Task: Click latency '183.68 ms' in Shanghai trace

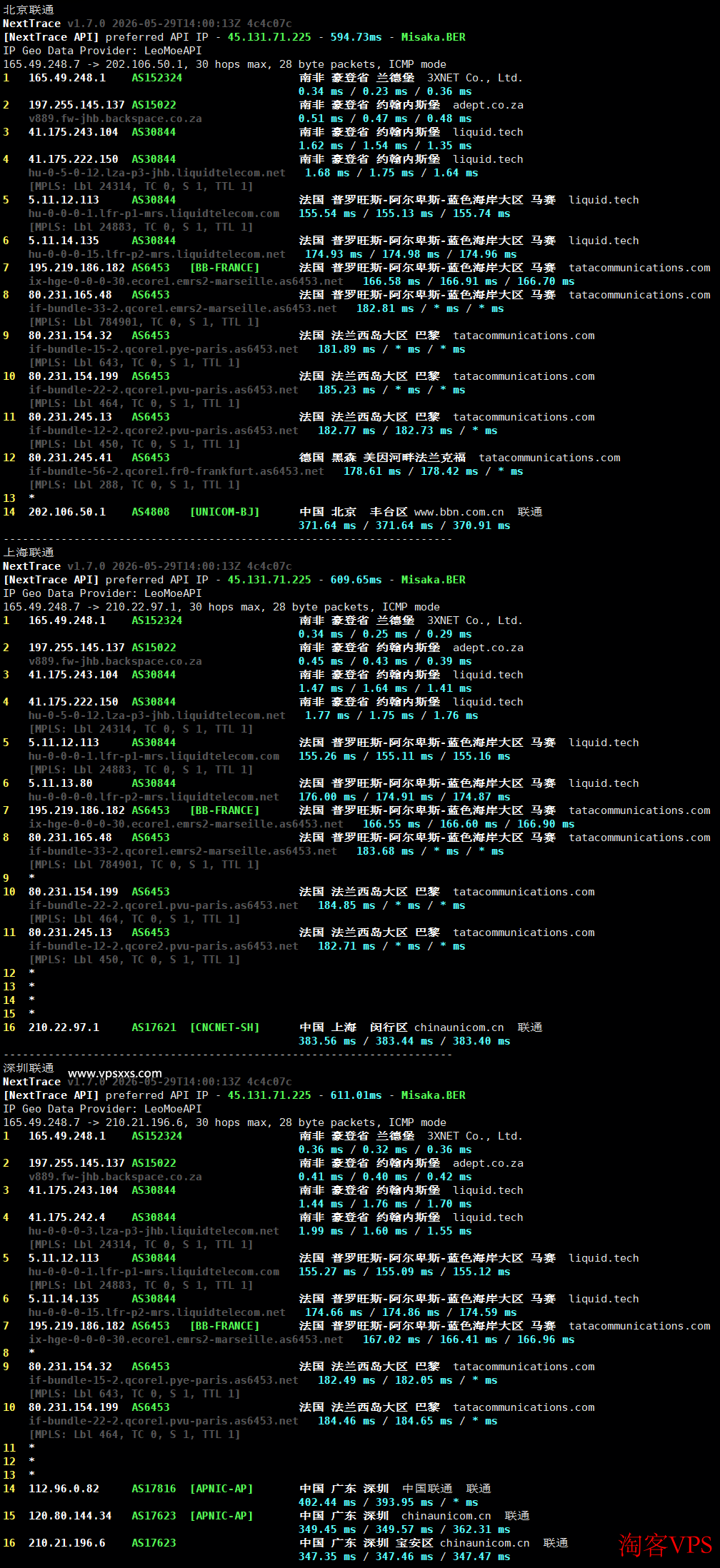Action: pos(385,851)
